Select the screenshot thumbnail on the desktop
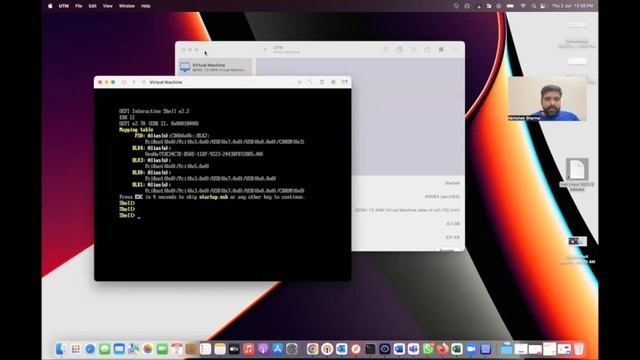 (577, 242)
